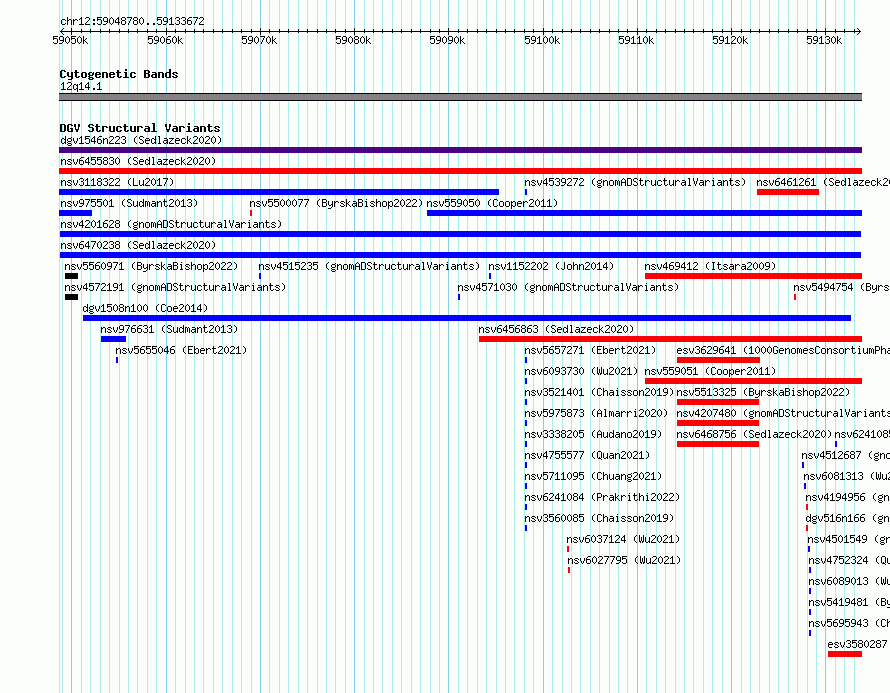The height and width of the screenshot is (693, 890).
Task: Select the nsv5655046 (Ebert2021) label
Action: coord(182,350)
